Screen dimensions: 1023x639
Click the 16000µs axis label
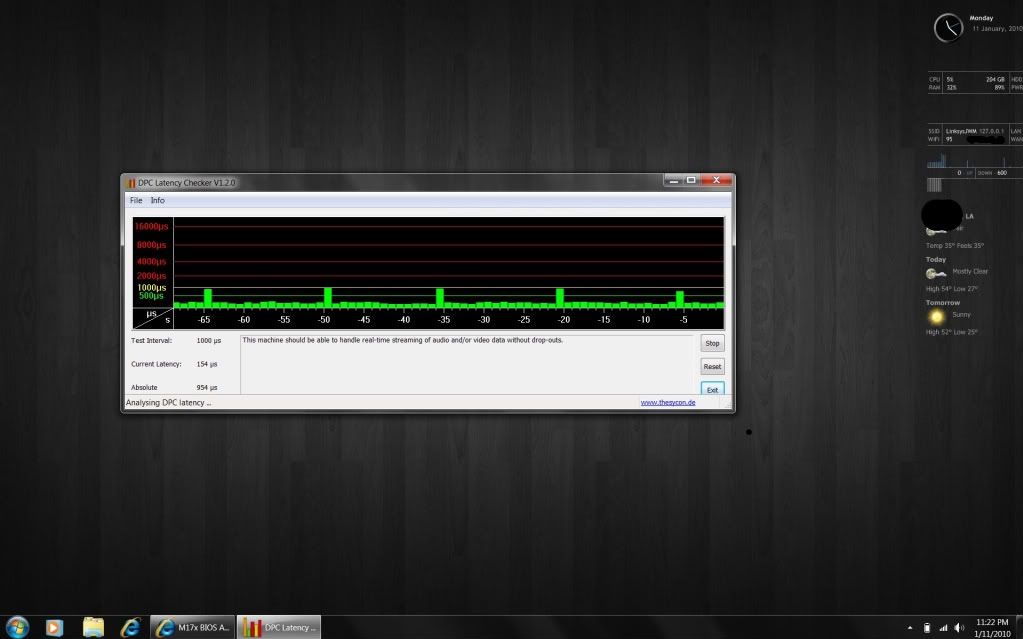(x=151, y=226)
